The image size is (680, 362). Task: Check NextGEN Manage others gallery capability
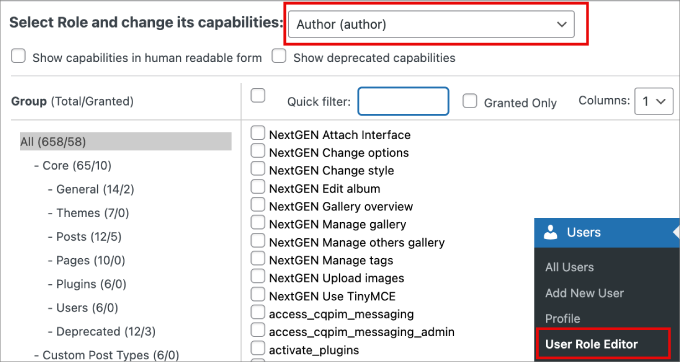[258, 241]
